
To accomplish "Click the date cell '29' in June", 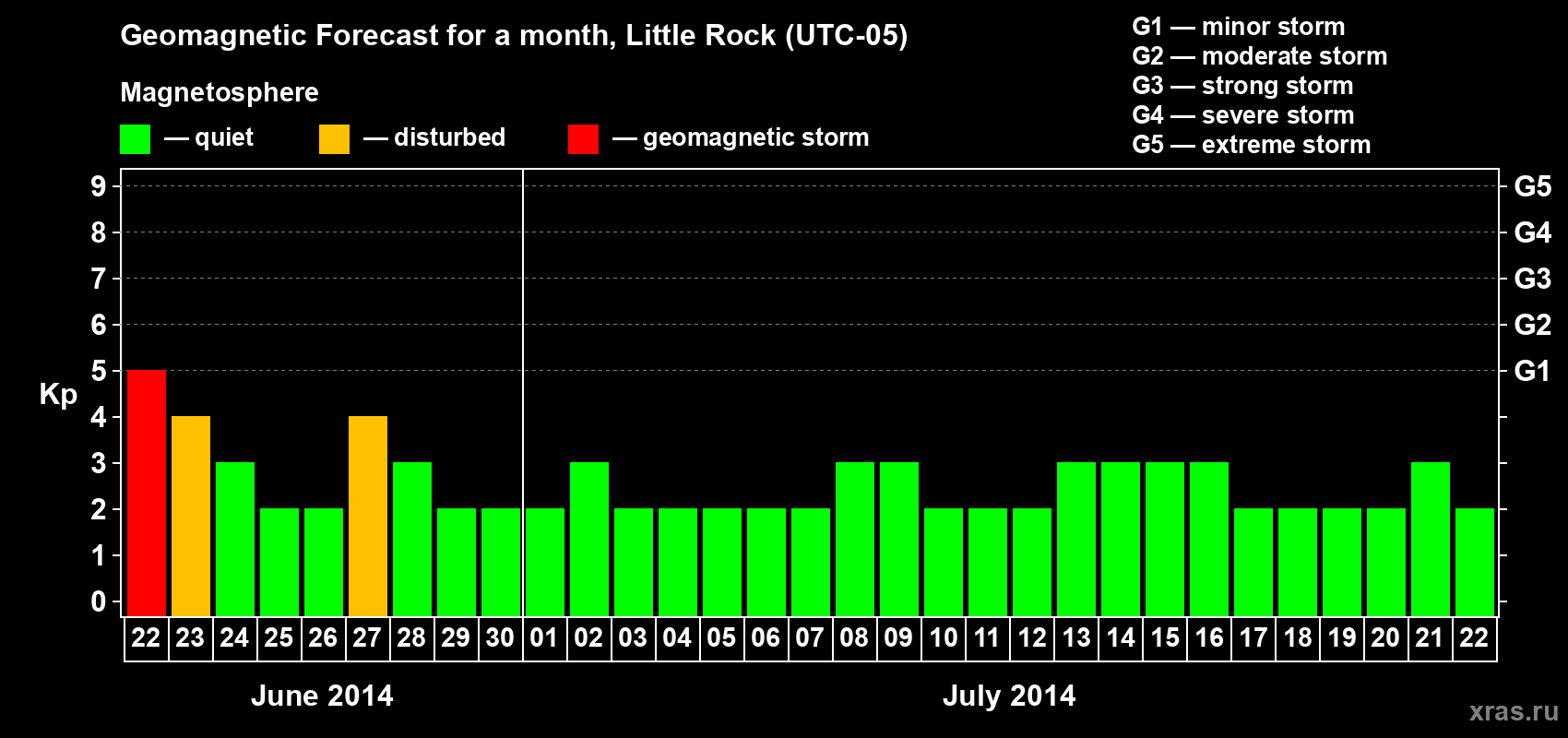I will pyautogui.click(x=457, y=638).
